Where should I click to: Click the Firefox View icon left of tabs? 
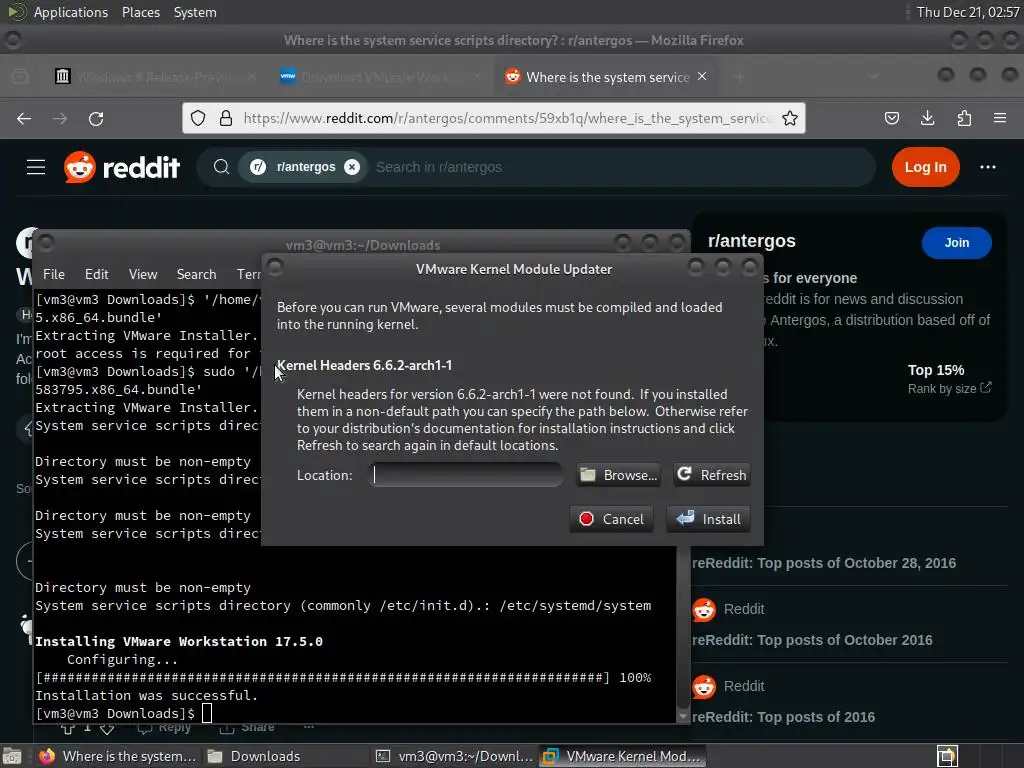click(20, 77)
